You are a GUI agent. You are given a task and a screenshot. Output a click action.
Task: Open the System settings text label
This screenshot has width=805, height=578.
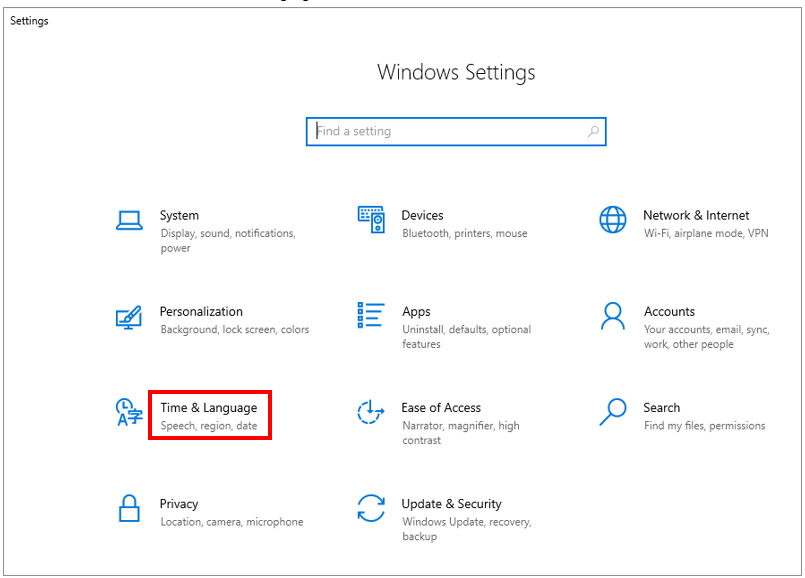pos(179,215)
